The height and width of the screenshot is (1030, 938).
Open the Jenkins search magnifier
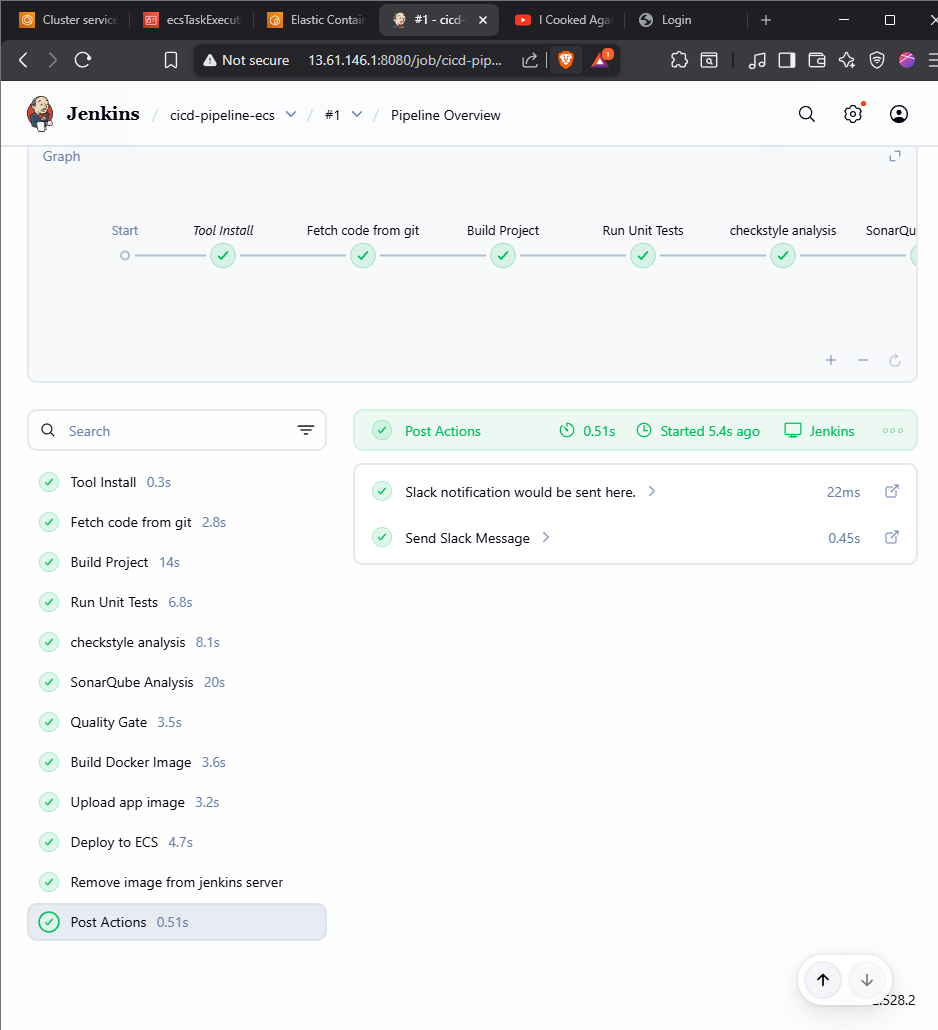(x=806, y=114)
